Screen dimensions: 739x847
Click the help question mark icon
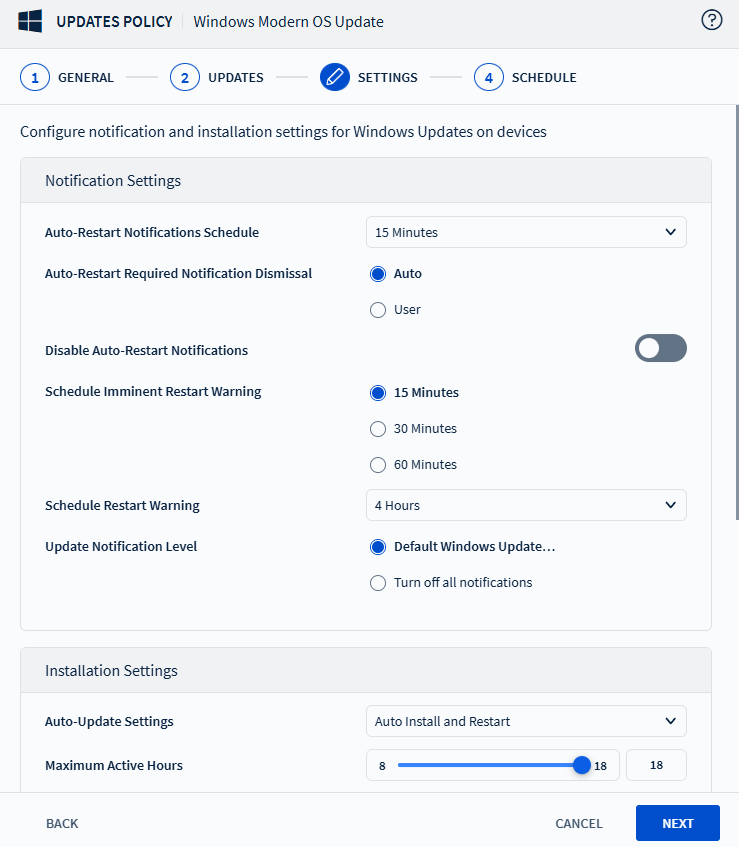tap(712, 21)
